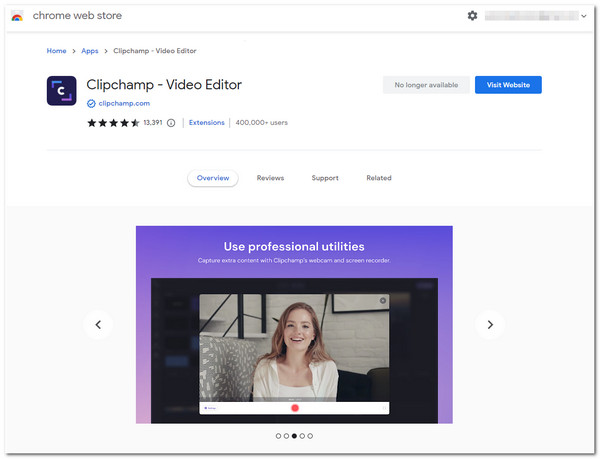Switch to the Support tab
The width and height of the screenshot is (600, 459).
[325, 178]
